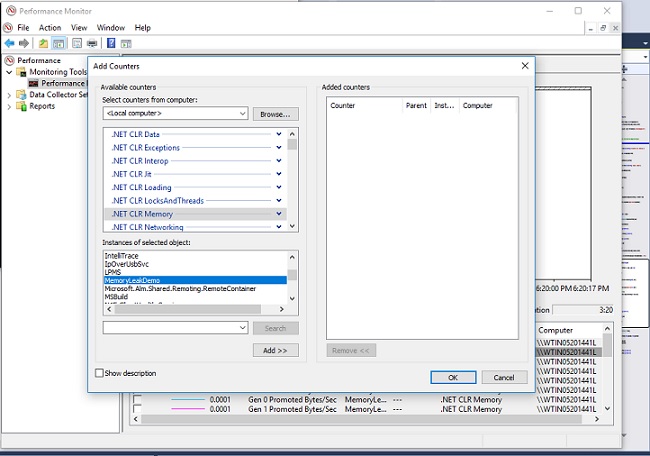
Task: Close the Add Counters dialog with X
Action: point(525,66)
